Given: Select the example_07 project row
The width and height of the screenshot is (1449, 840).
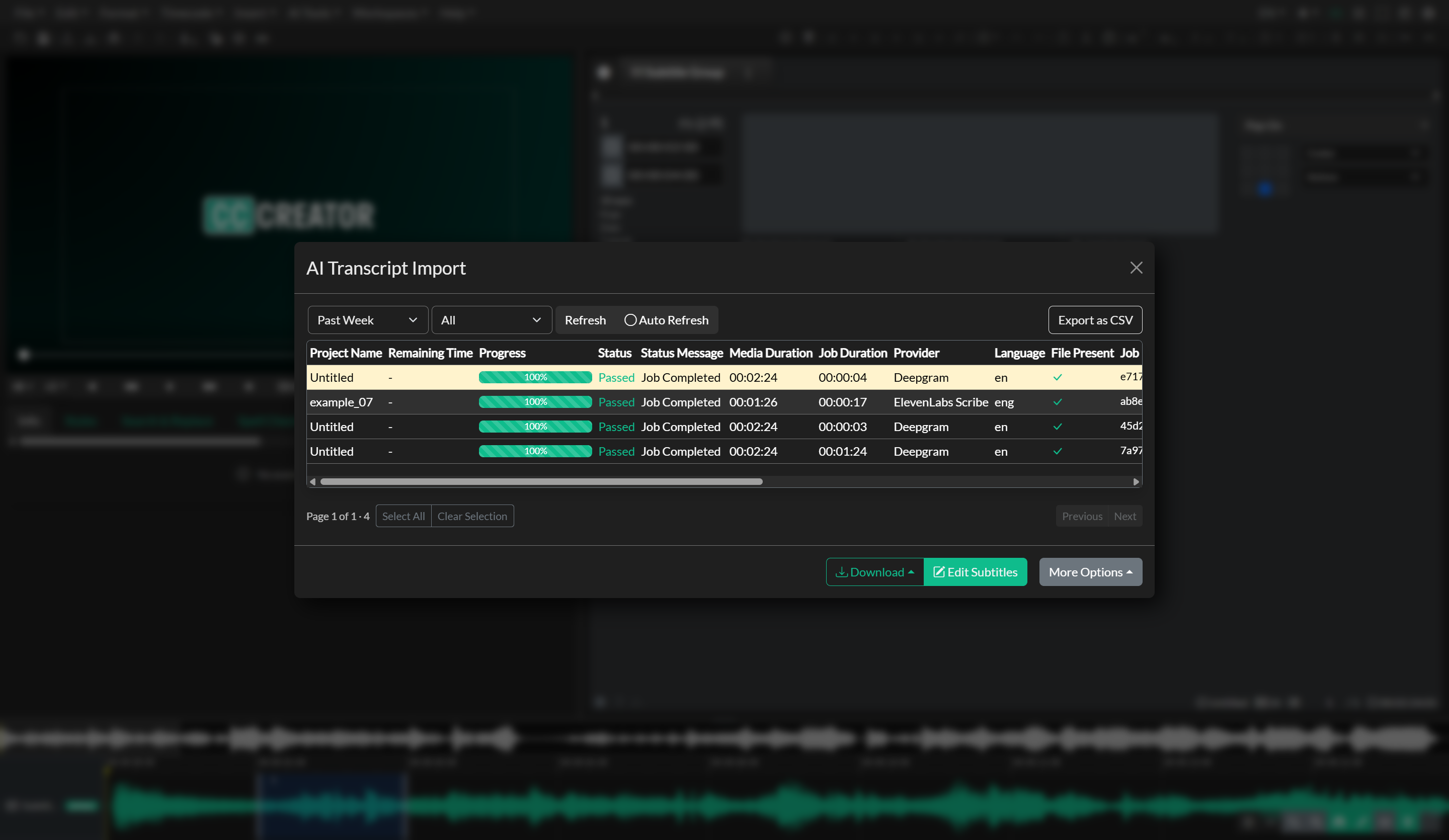Looking at the screenshot, I should point(724,402).
